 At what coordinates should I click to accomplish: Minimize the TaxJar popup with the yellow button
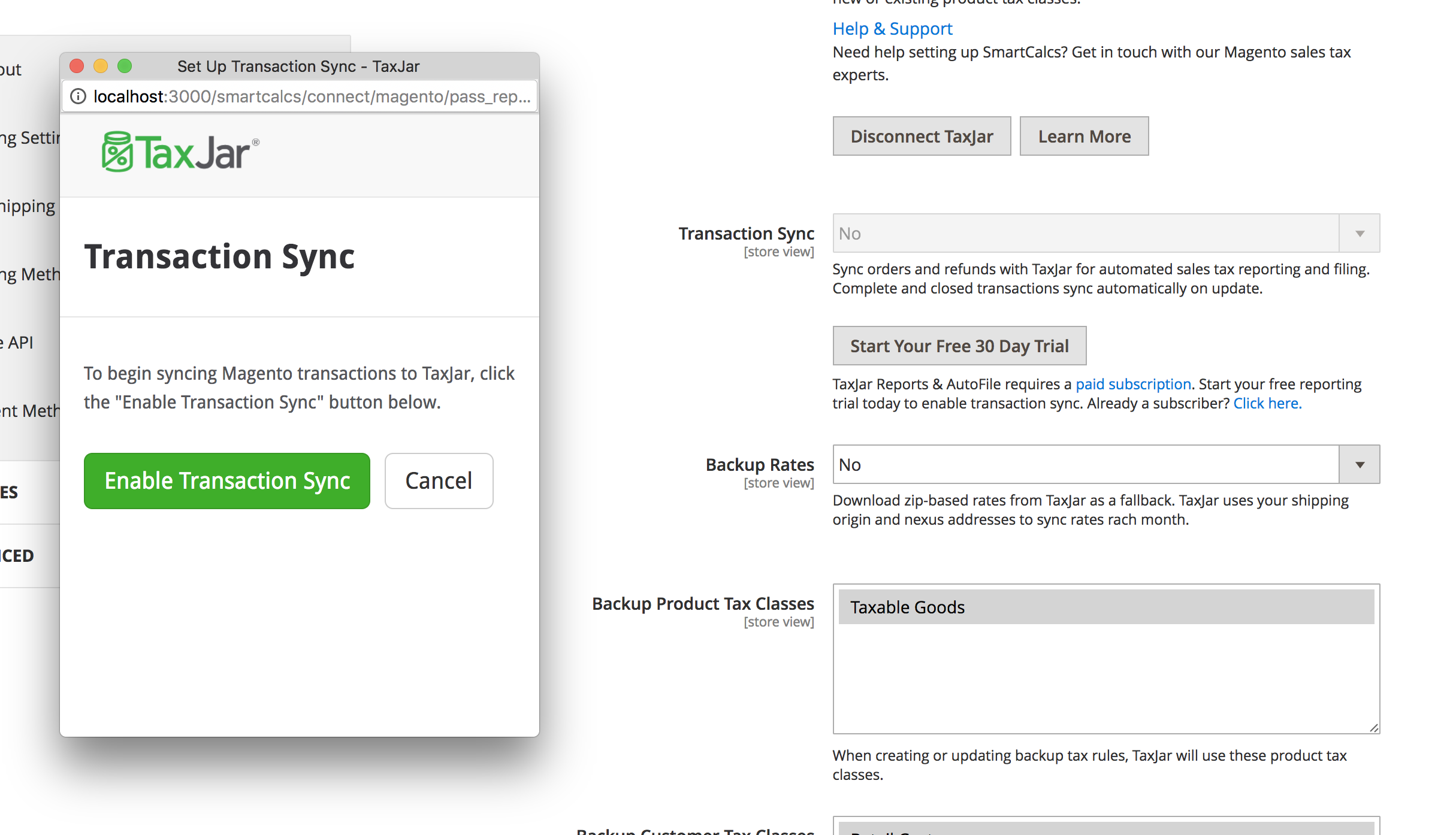pyautogui.click(x=101, y=66)
